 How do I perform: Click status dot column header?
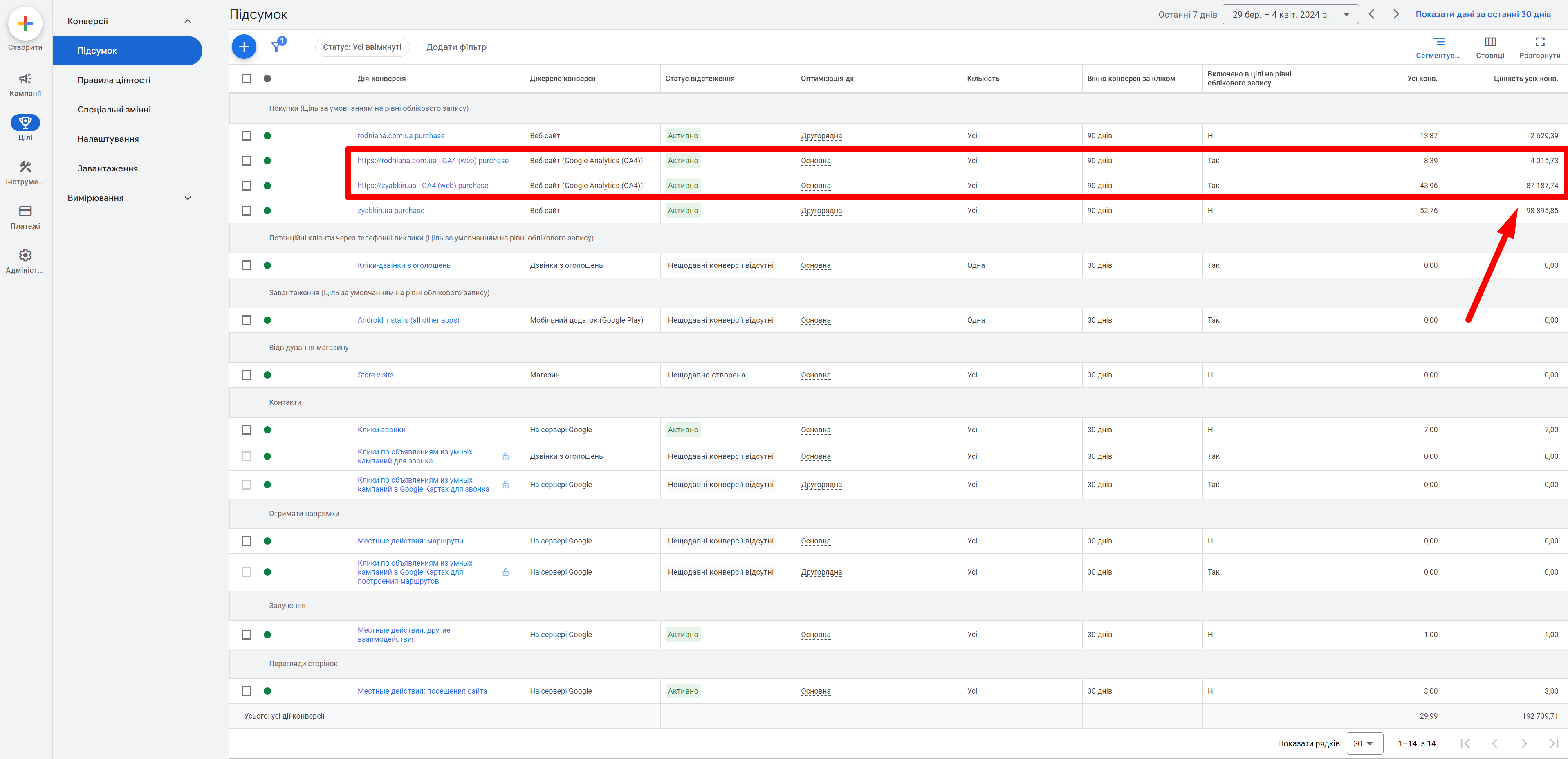pos(267,79)
